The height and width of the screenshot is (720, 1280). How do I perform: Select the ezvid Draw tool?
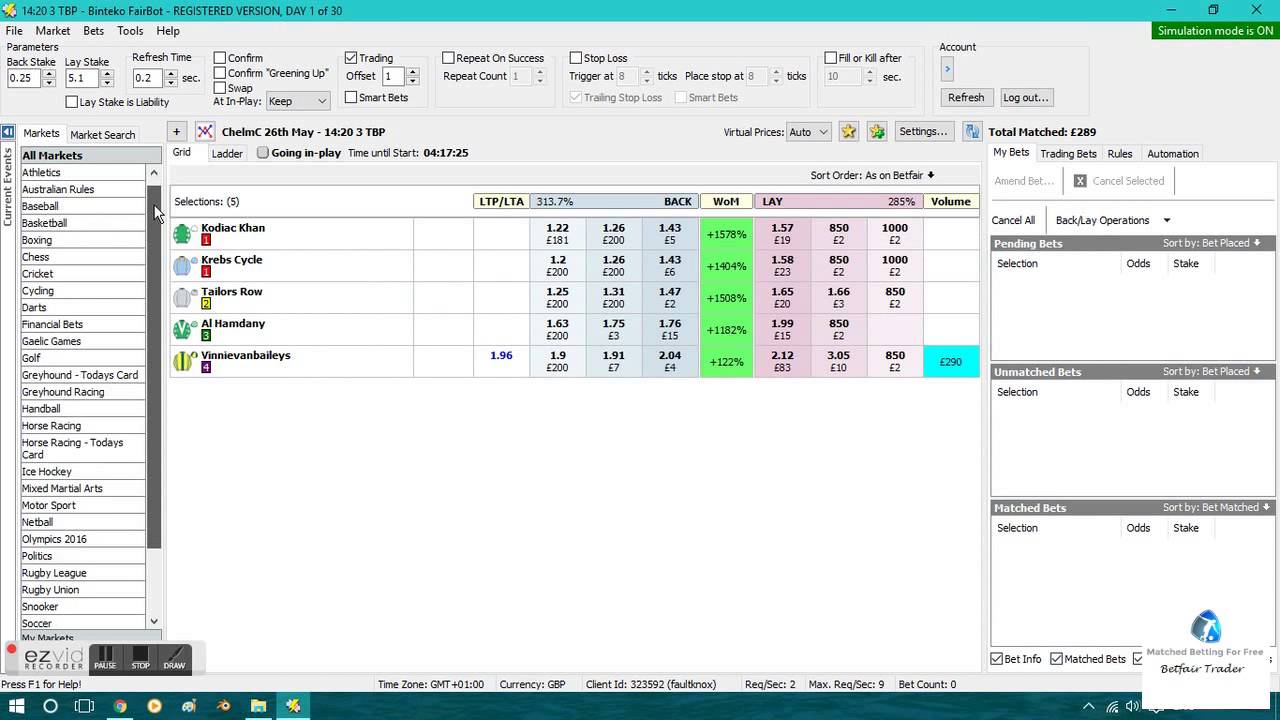174,658
